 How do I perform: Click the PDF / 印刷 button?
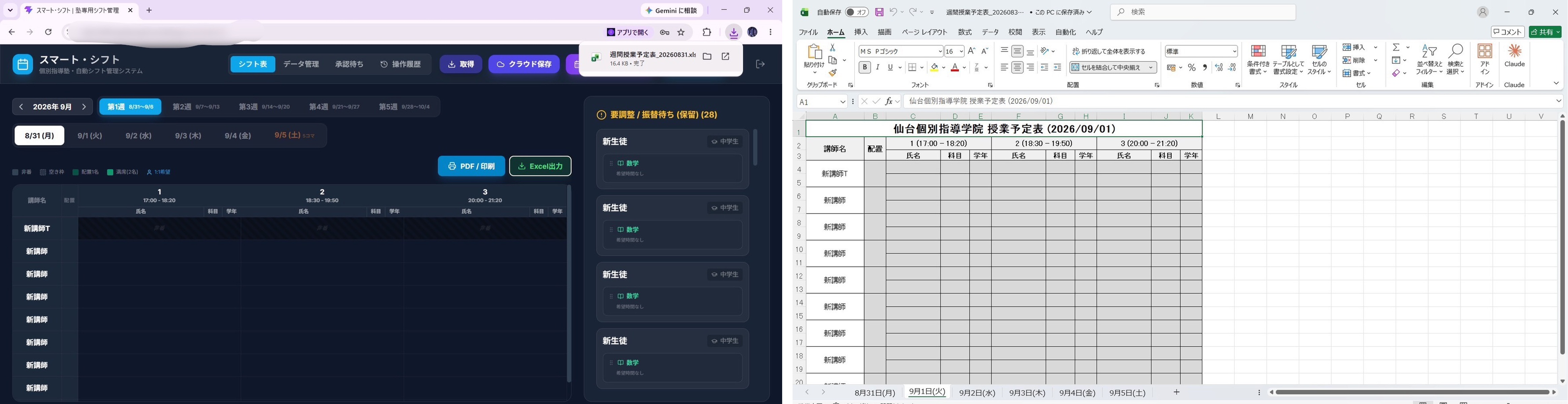[471, 166]
